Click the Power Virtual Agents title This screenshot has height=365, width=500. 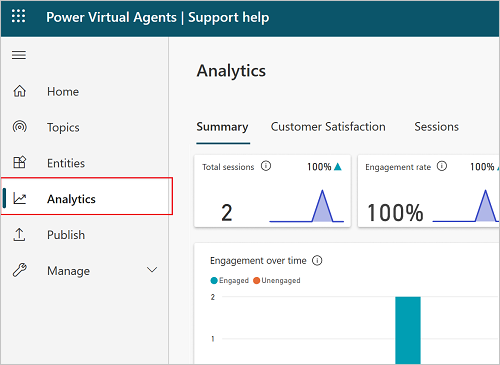pyautogui.click(x=111, y=17)
